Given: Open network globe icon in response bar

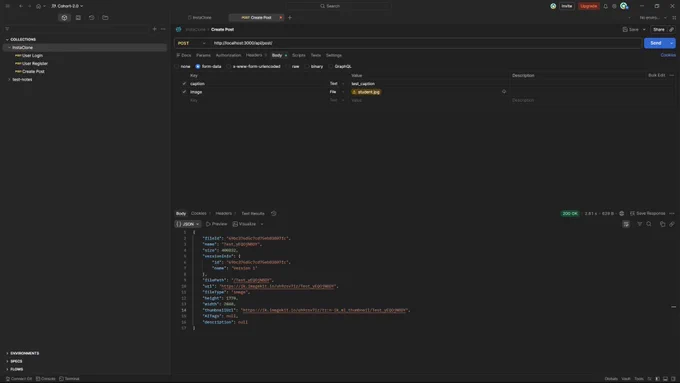Looking at the screenshot, I should tap(621, 213).
